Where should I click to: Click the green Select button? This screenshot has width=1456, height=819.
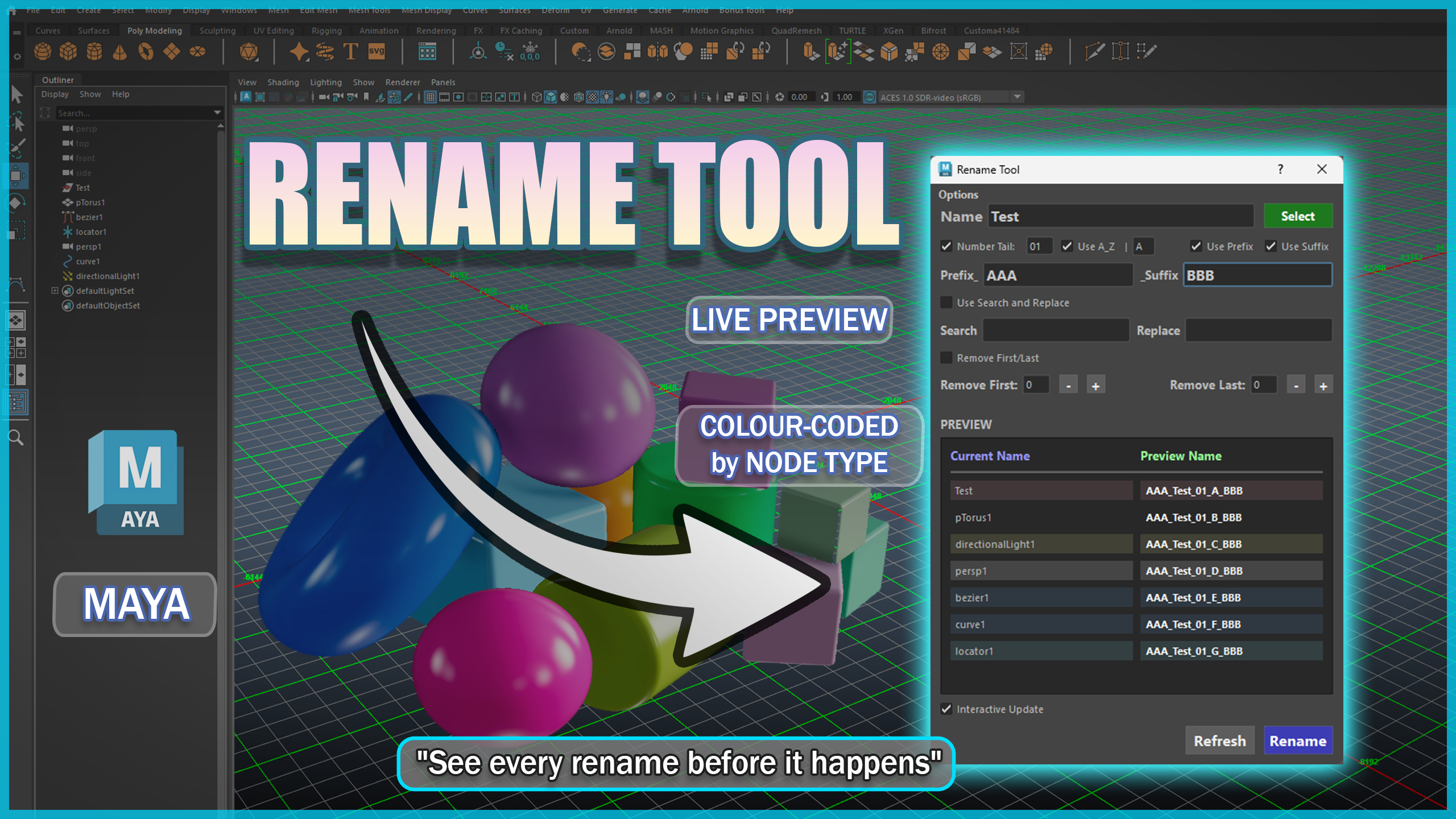[x=1298, y=216]
